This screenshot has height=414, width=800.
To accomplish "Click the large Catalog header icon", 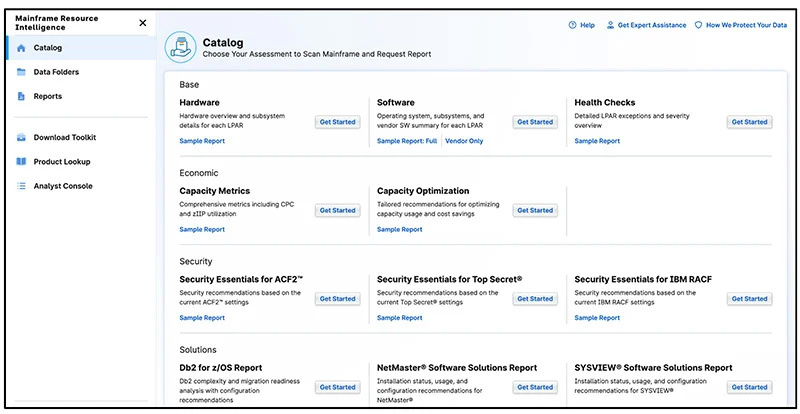I will point(180,47).
